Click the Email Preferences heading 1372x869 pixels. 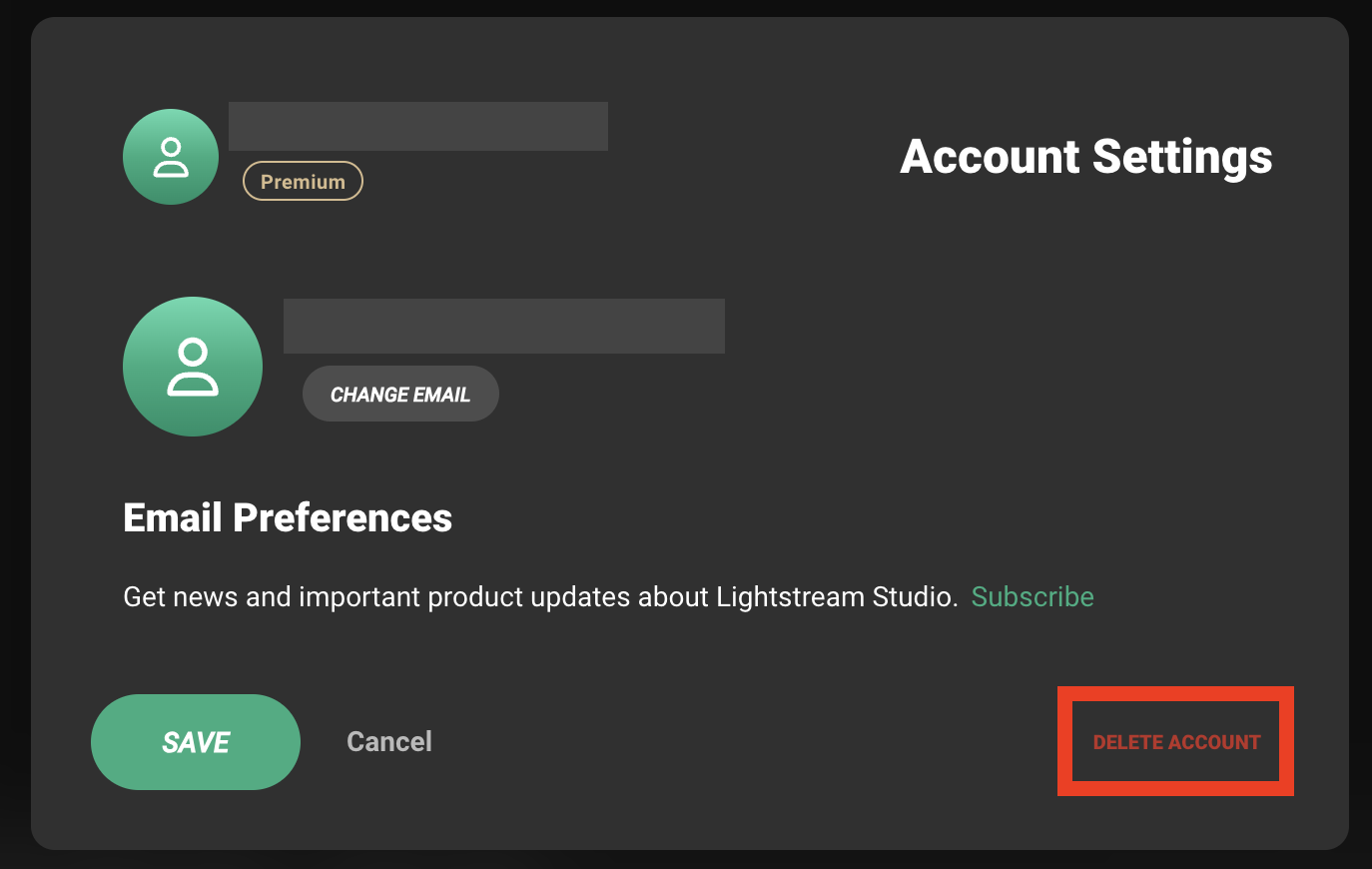tap(288, 517)
